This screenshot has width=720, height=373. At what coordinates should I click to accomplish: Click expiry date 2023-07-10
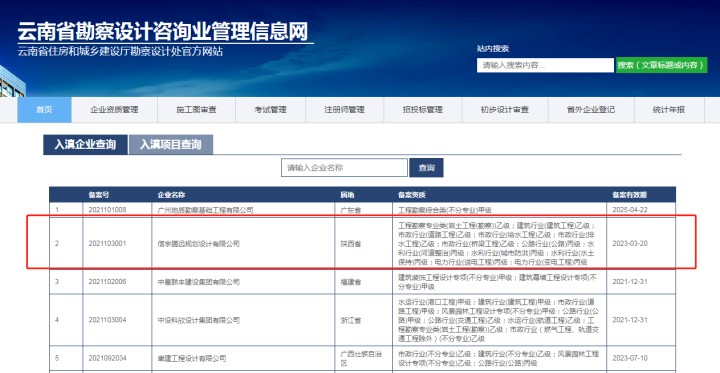[630, 358]
